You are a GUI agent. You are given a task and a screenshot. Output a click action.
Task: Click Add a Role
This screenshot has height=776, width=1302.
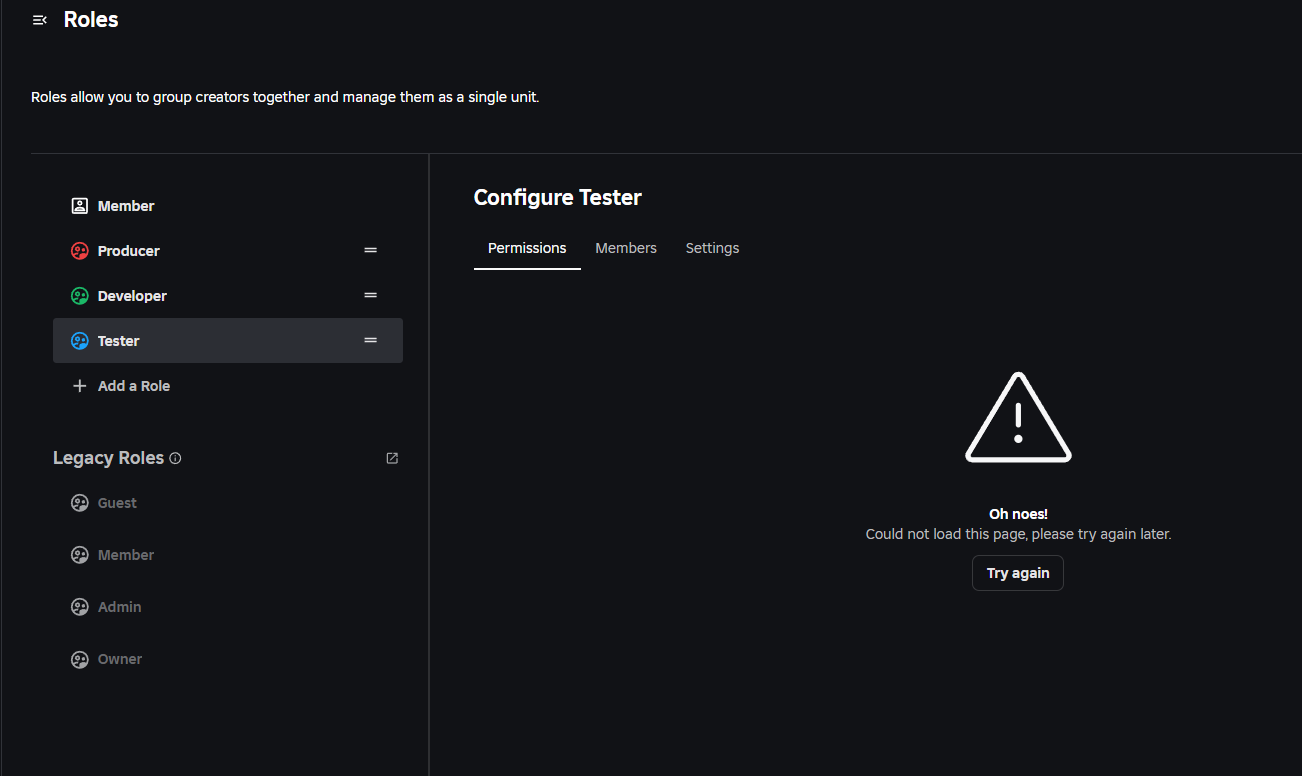[134, 386]
